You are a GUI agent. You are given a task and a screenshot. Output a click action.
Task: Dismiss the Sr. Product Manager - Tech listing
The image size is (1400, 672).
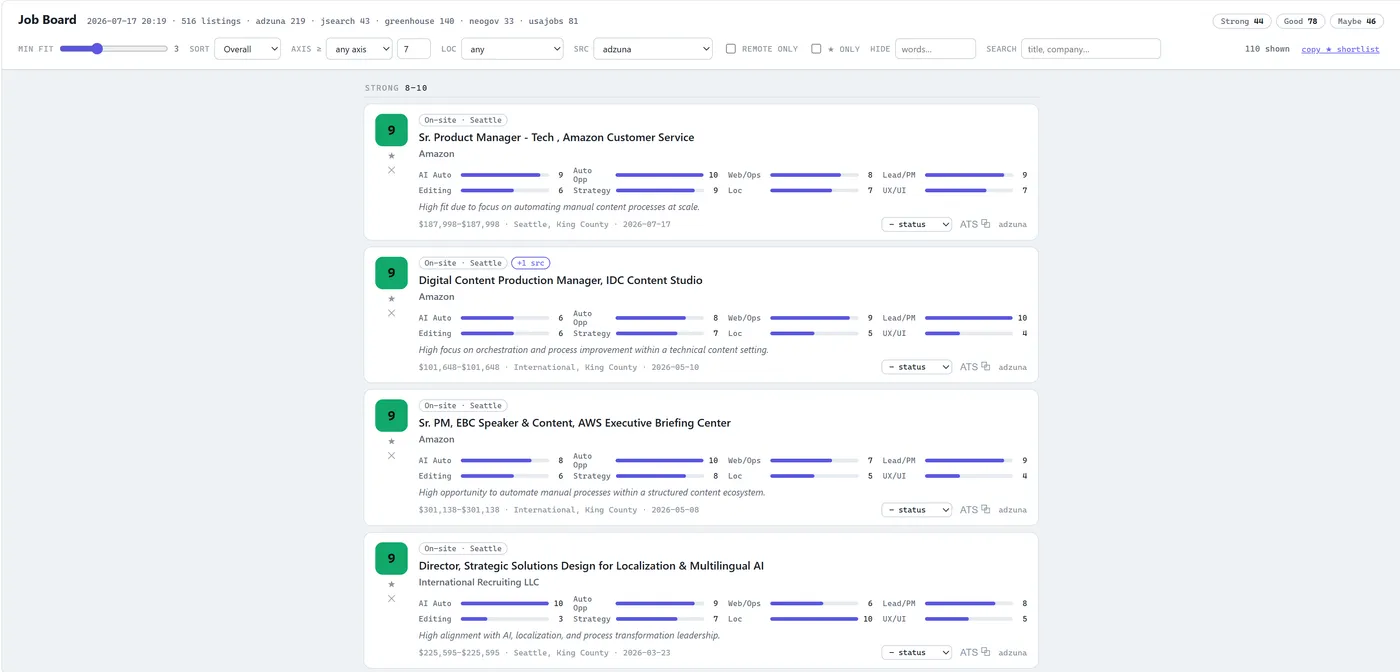391,170
